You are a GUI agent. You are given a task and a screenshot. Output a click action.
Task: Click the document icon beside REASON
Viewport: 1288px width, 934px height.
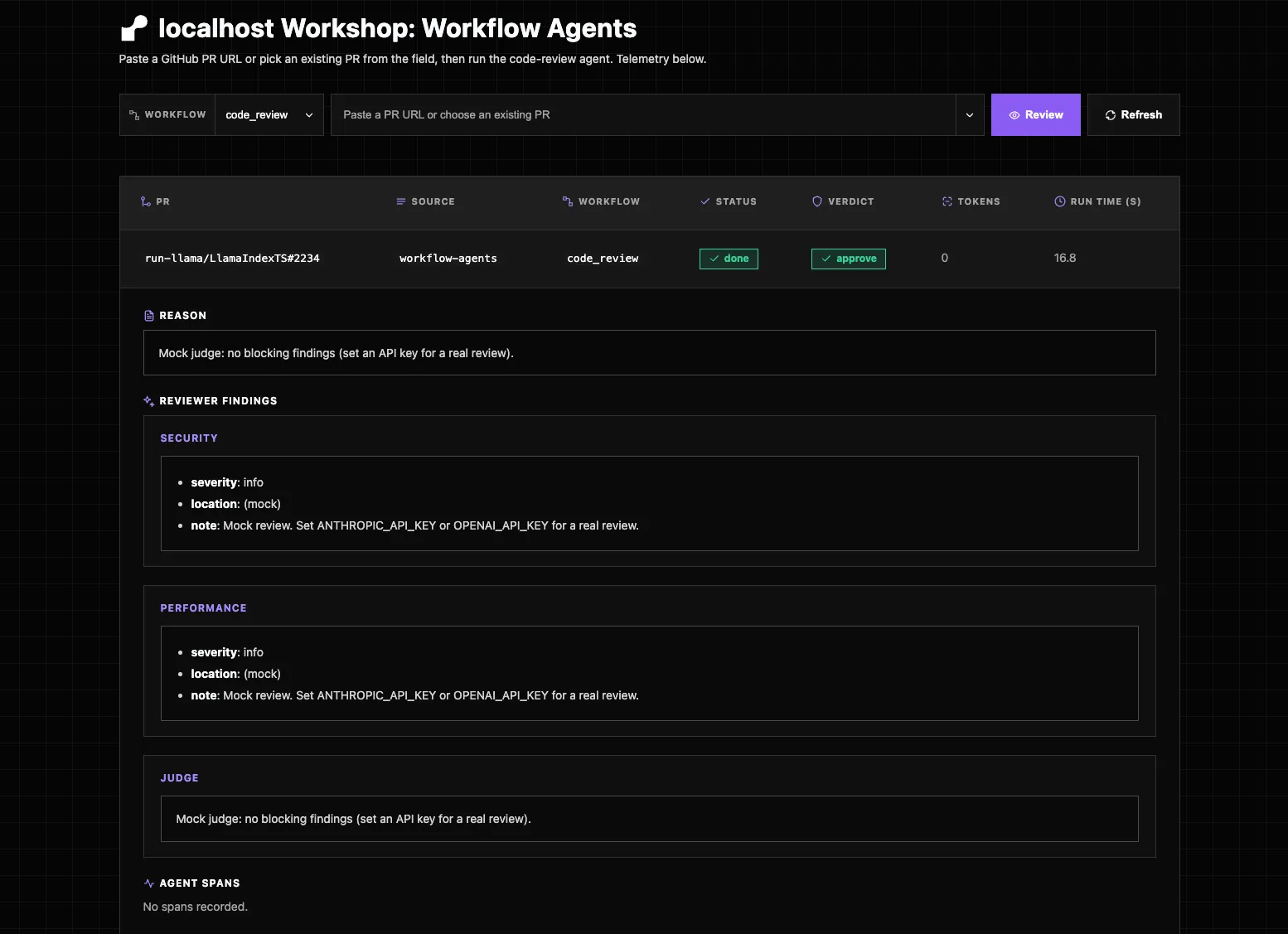[x=149, y=316]
